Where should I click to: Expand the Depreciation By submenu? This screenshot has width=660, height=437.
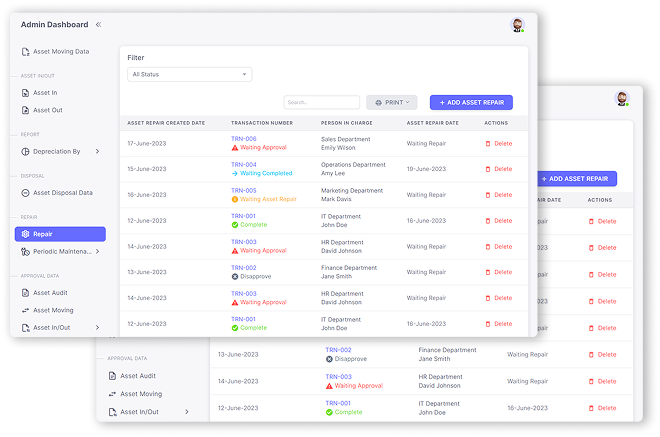pyautogui.click(x=97, y=152)
